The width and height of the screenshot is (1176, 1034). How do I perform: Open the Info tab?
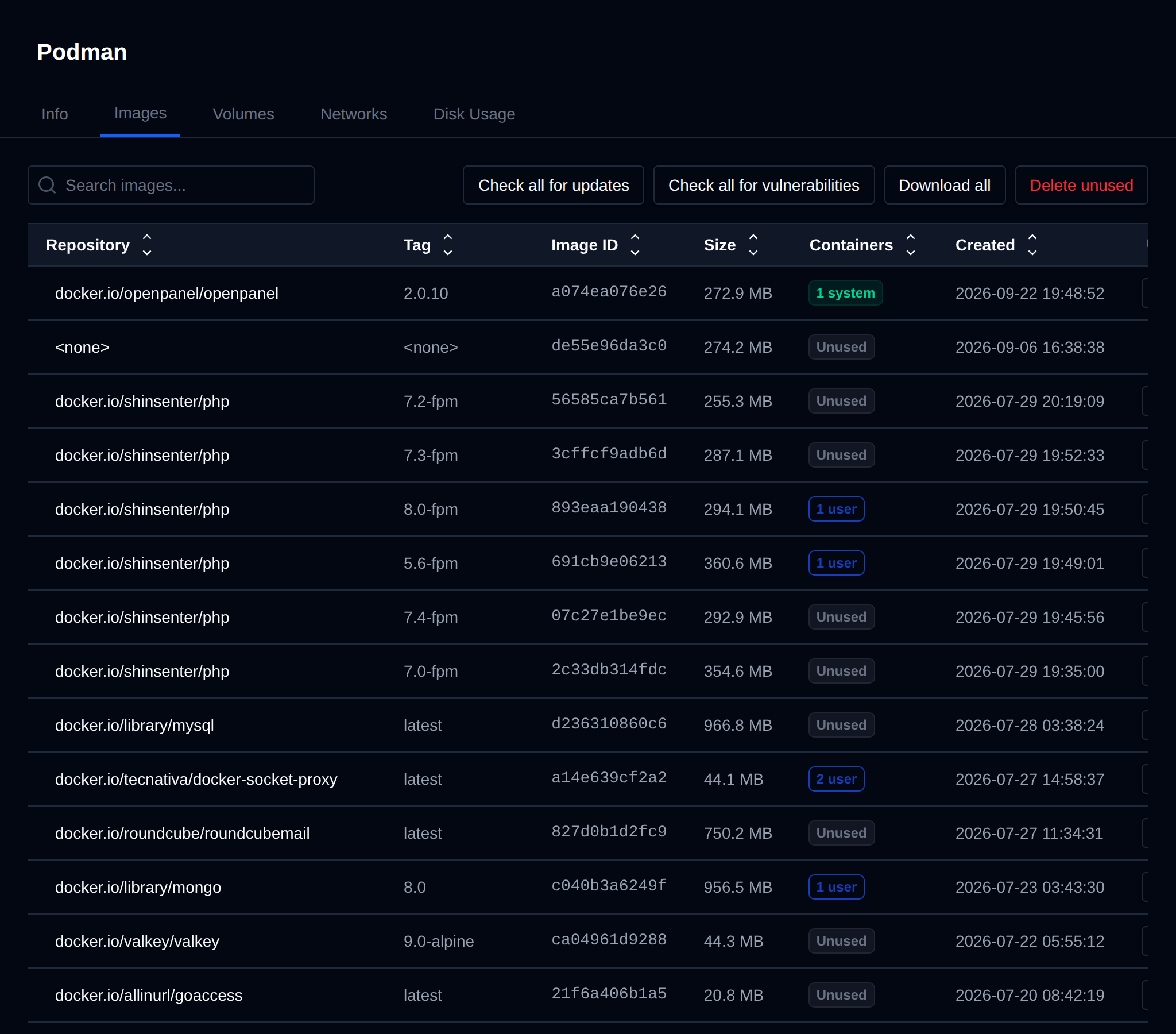(55, 114)
